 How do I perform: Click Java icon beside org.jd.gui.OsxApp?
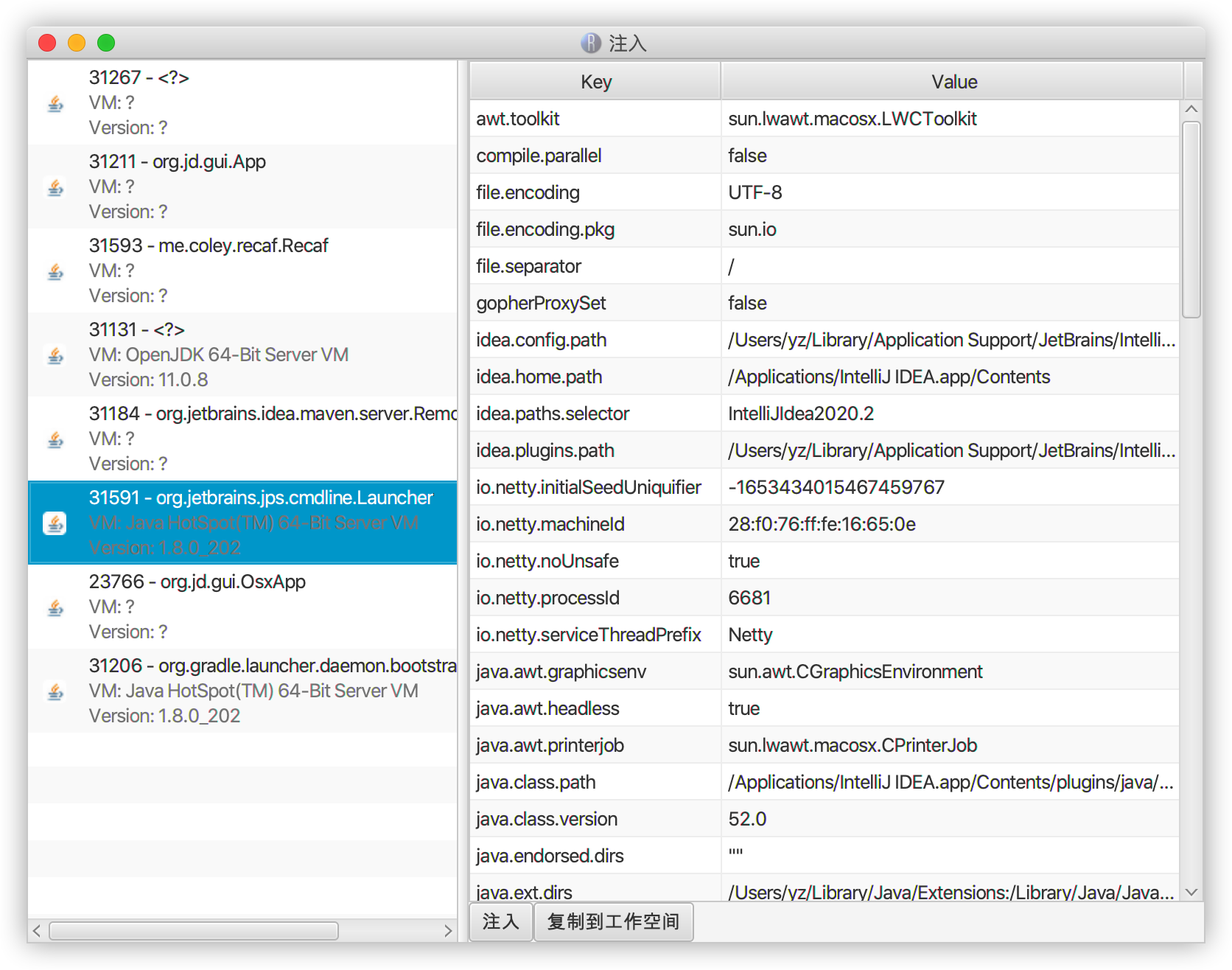(55, 607)
